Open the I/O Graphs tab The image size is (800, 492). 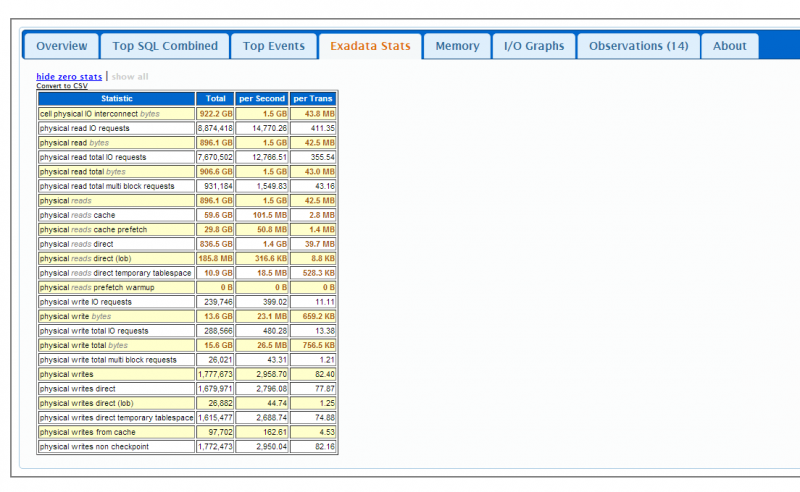click(534, 46)
